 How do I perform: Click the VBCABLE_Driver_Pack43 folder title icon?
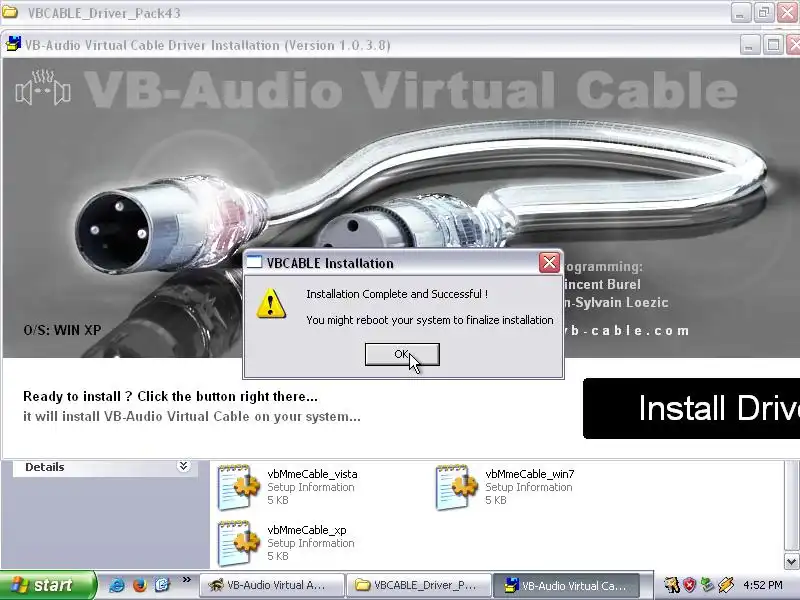click(x=10, y=12)
